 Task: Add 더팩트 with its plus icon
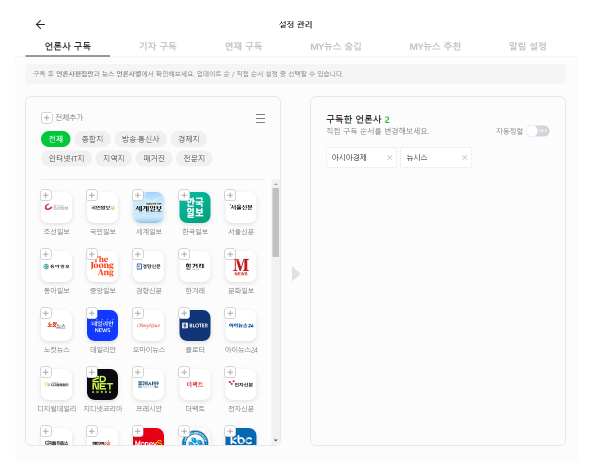pyautogui.click(x=184, y=372)
